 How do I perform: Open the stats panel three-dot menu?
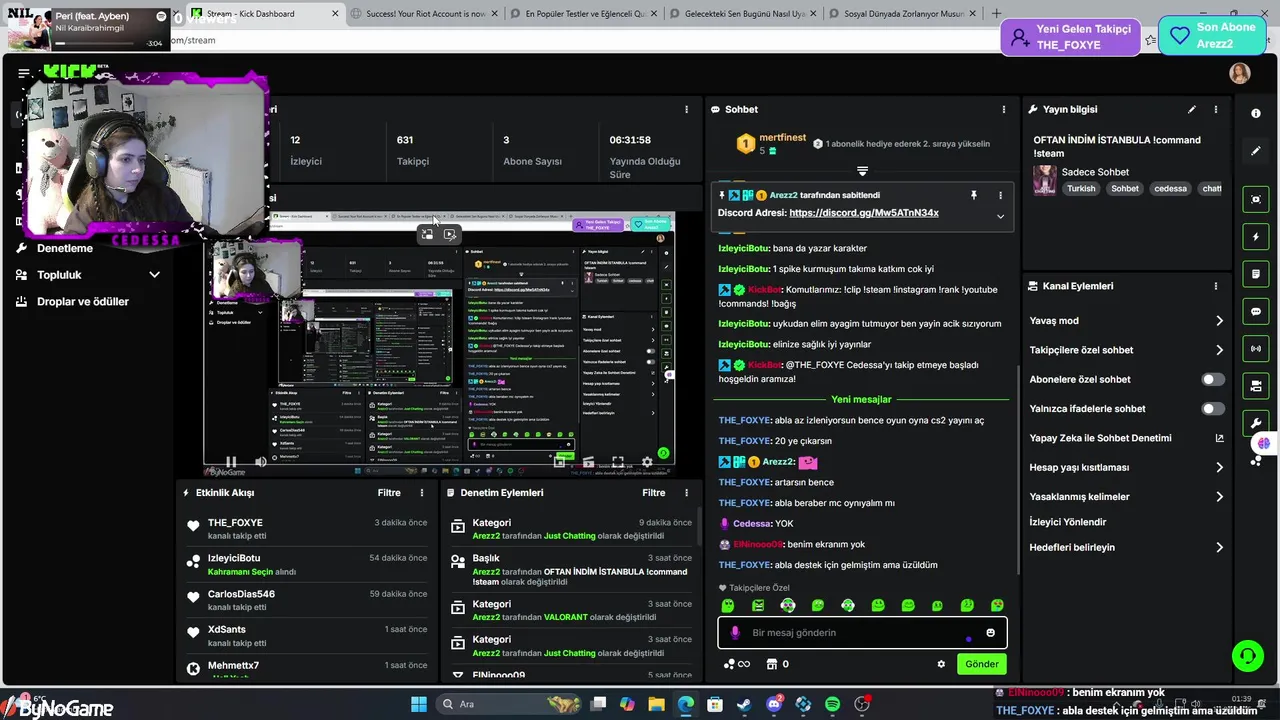coord(686,109)
